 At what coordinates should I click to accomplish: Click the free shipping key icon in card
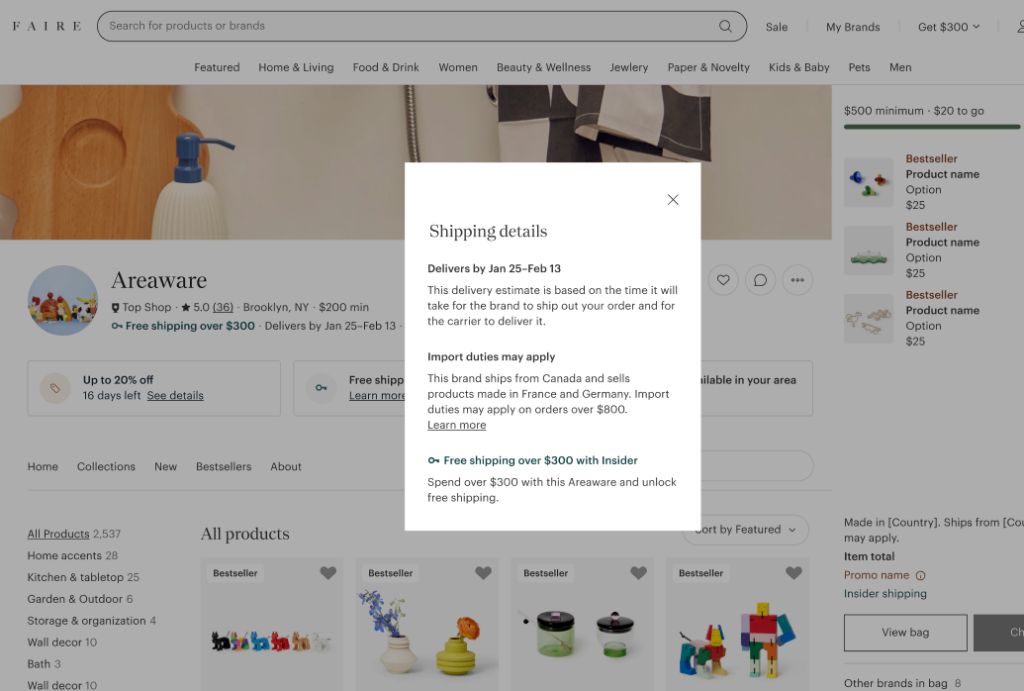coord(321,388)
